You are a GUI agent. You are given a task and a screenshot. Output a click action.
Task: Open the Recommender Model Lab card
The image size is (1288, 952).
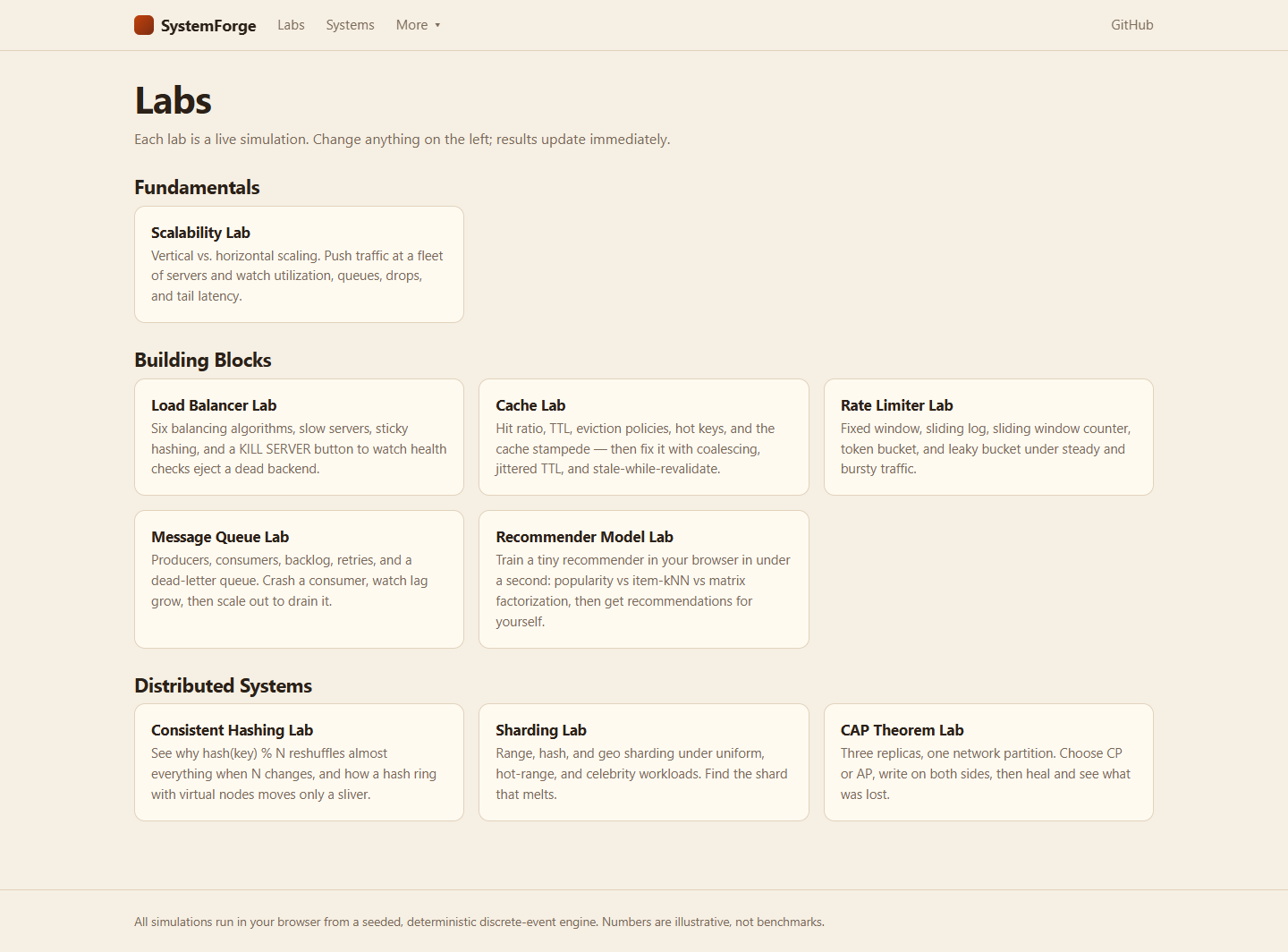[x=644, y=579]
